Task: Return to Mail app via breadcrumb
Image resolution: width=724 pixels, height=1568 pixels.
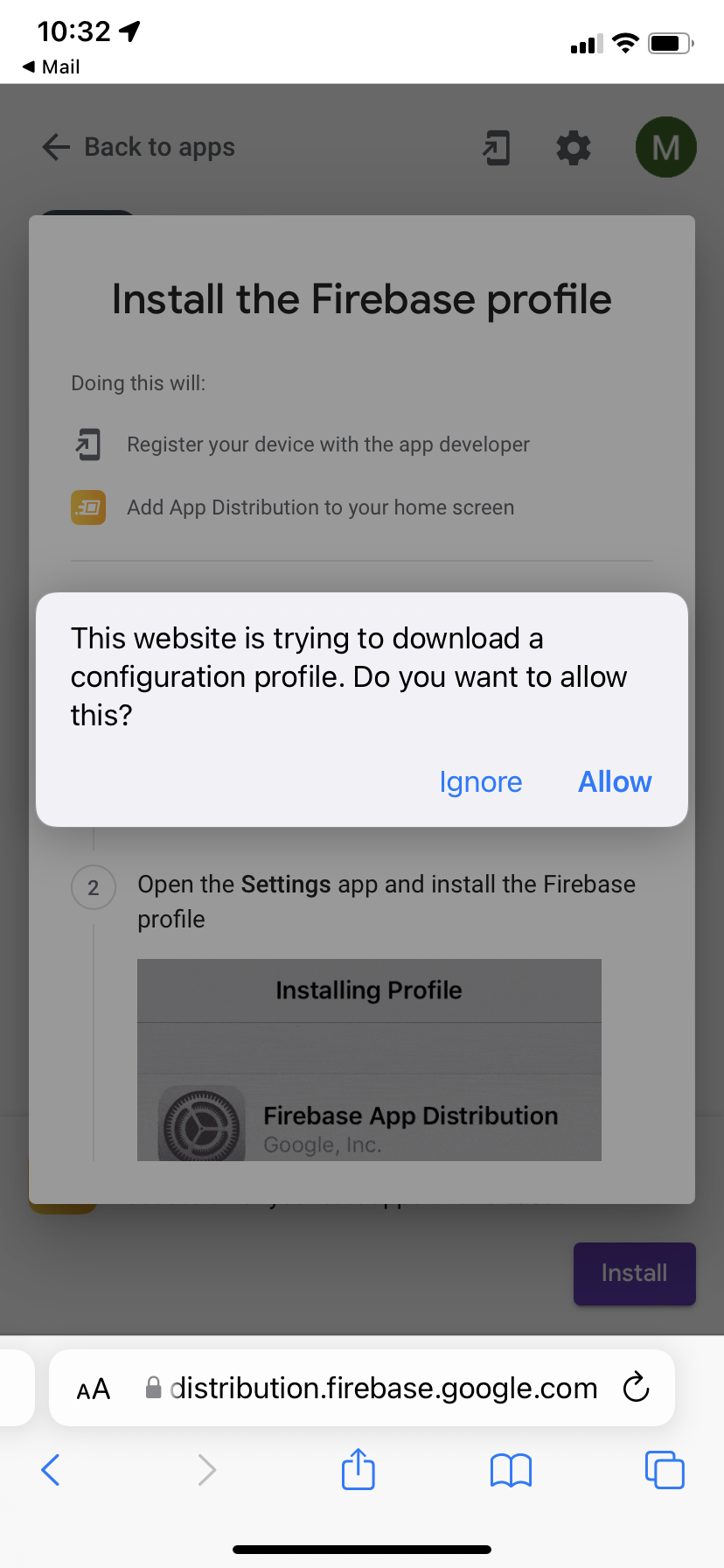Action: point(51,66)
